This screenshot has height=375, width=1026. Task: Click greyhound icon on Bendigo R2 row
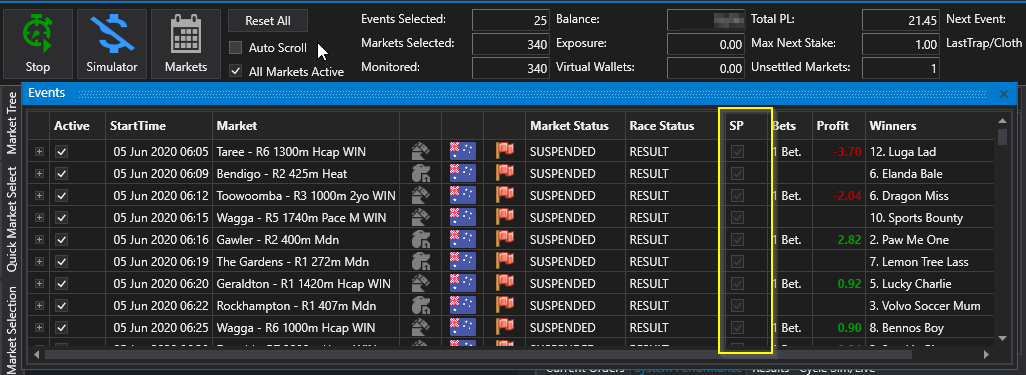(x=421, y=173)
